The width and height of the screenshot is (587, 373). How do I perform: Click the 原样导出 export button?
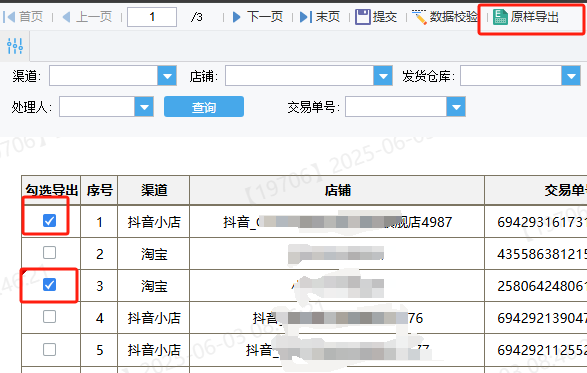(526, 17)
